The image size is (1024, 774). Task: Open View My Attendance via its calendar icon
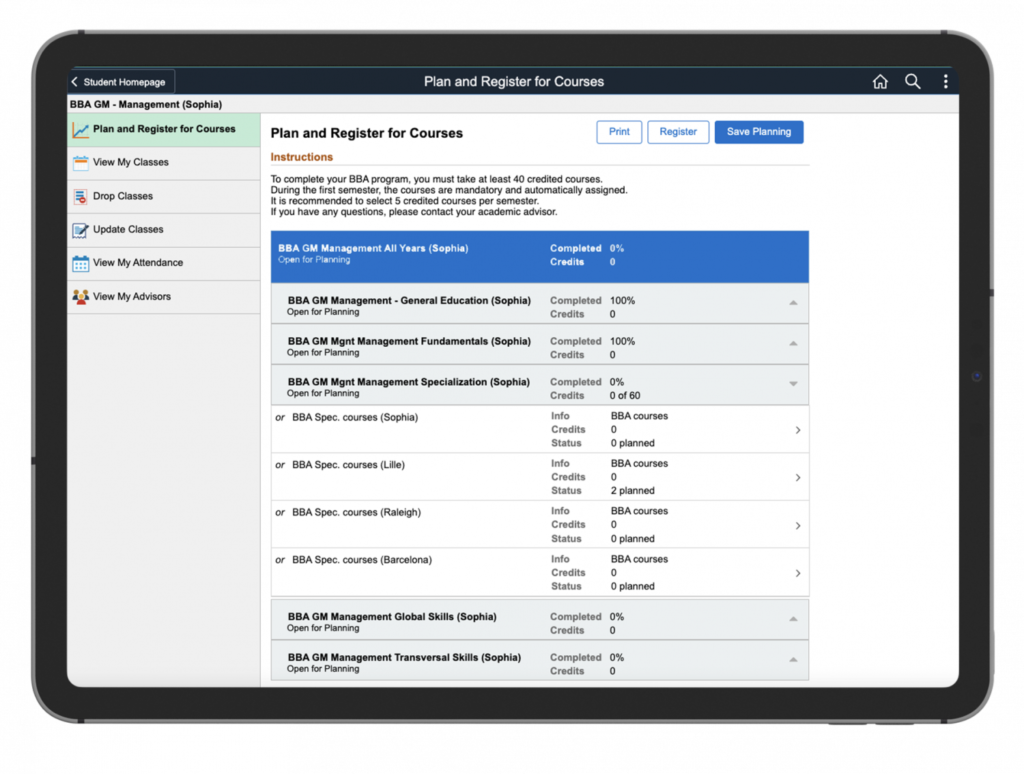click(x=82, y=263)
